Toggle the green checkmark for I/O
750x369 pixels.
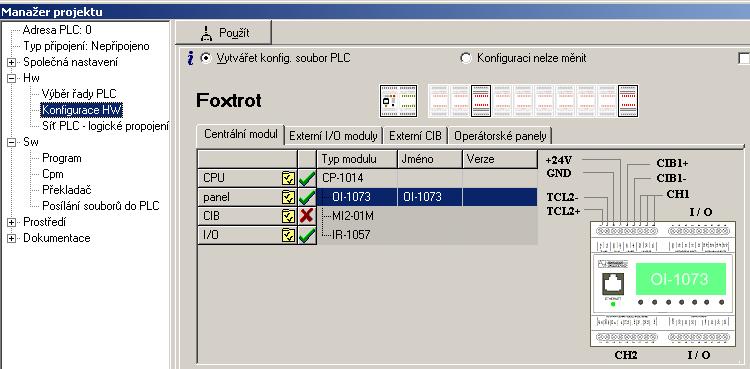[x=307, y=235]
